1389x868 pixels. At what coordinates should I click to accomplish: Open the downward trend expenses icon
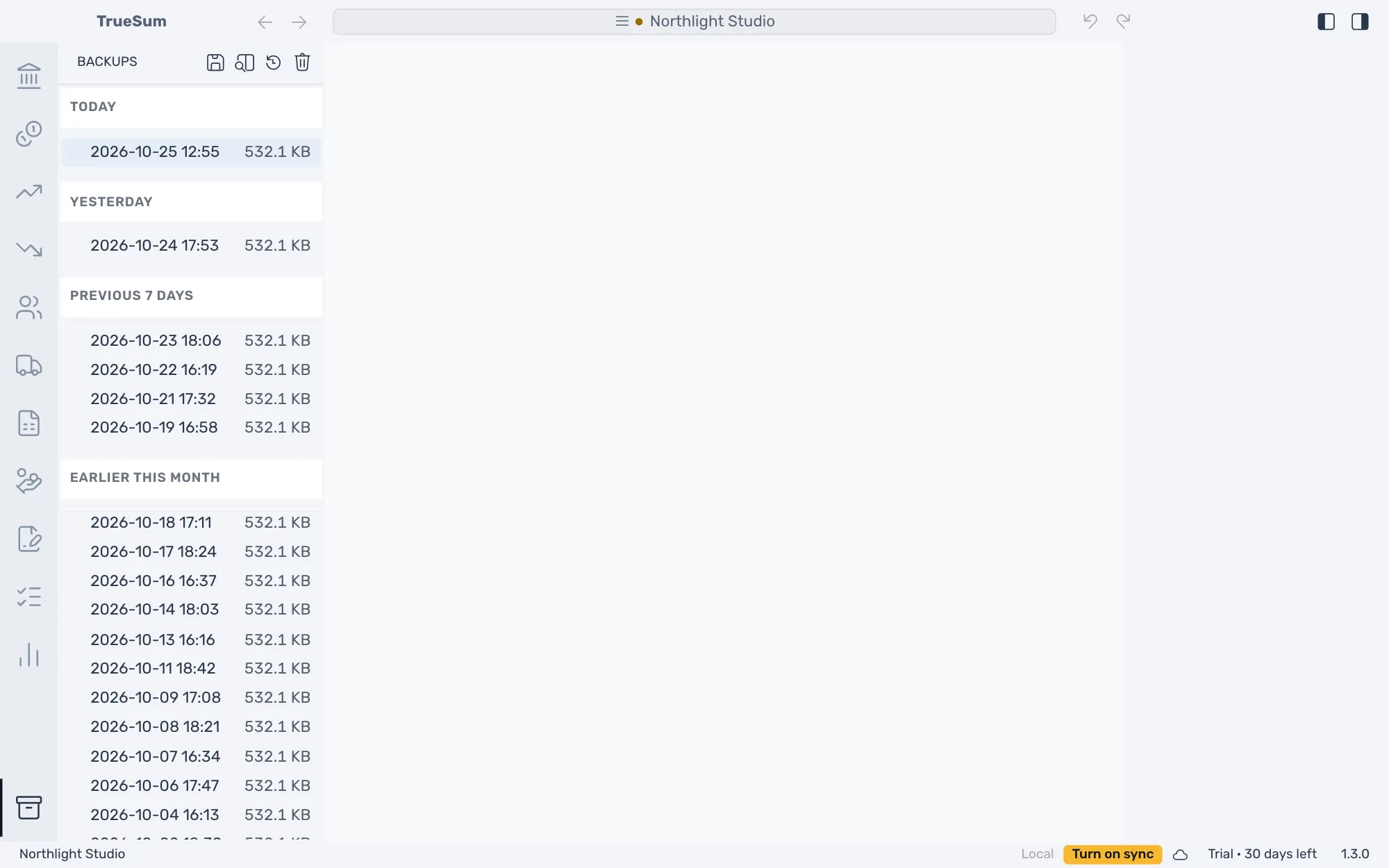pos(28,249)
